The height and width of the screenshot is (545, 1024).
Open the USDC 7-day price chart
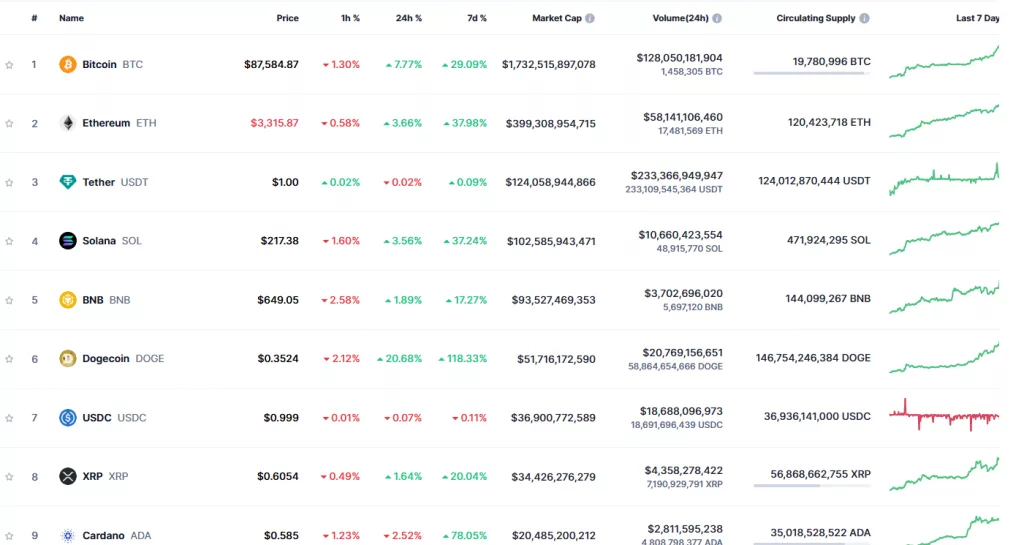tap(943, 416)
